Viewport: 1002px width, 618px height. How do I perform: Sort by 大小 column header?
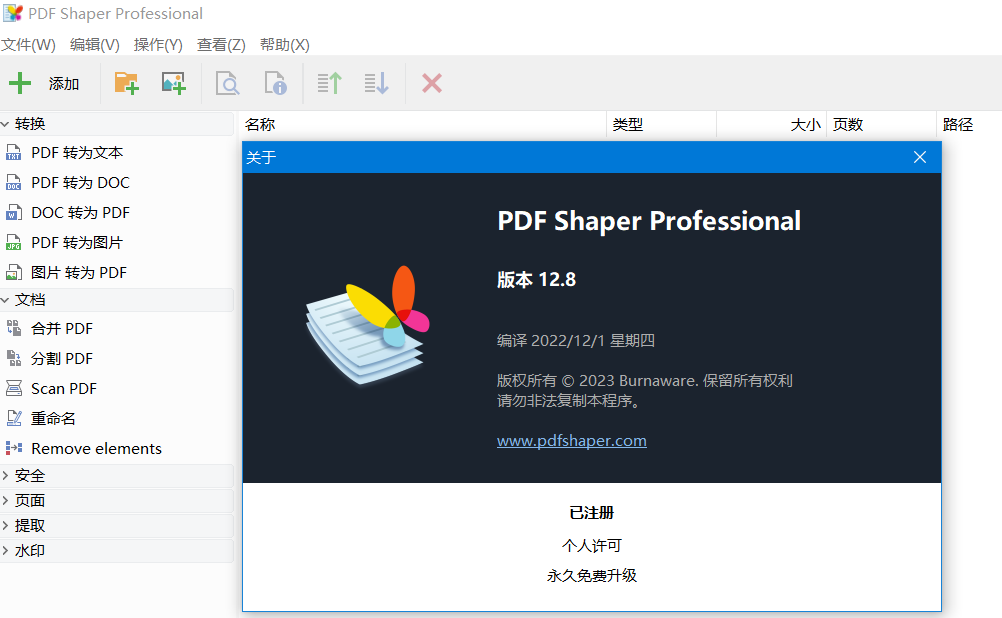point(772,125)
